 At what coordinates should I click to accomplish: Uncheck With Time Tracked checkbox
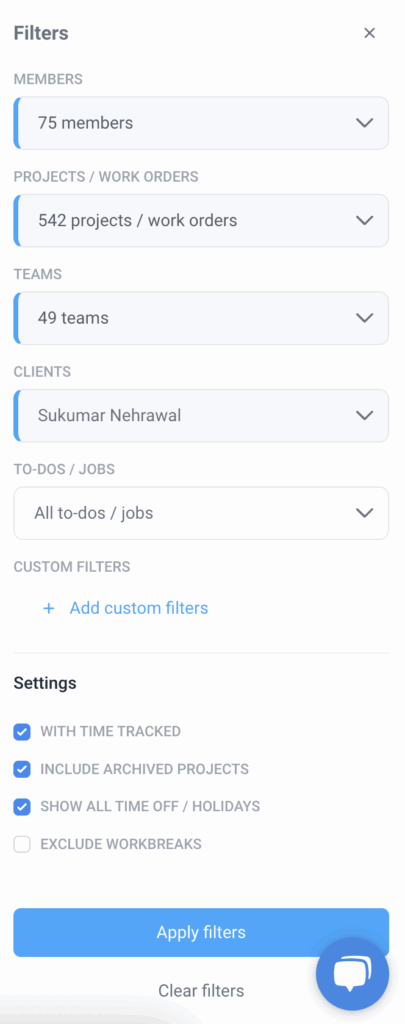(22, 731)
